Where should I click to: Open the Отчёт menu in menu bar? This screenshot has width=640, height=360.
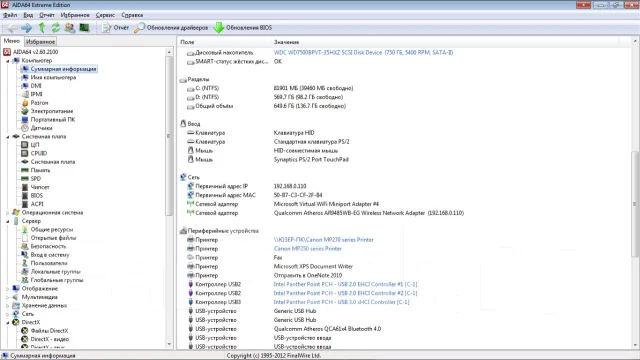47,15
